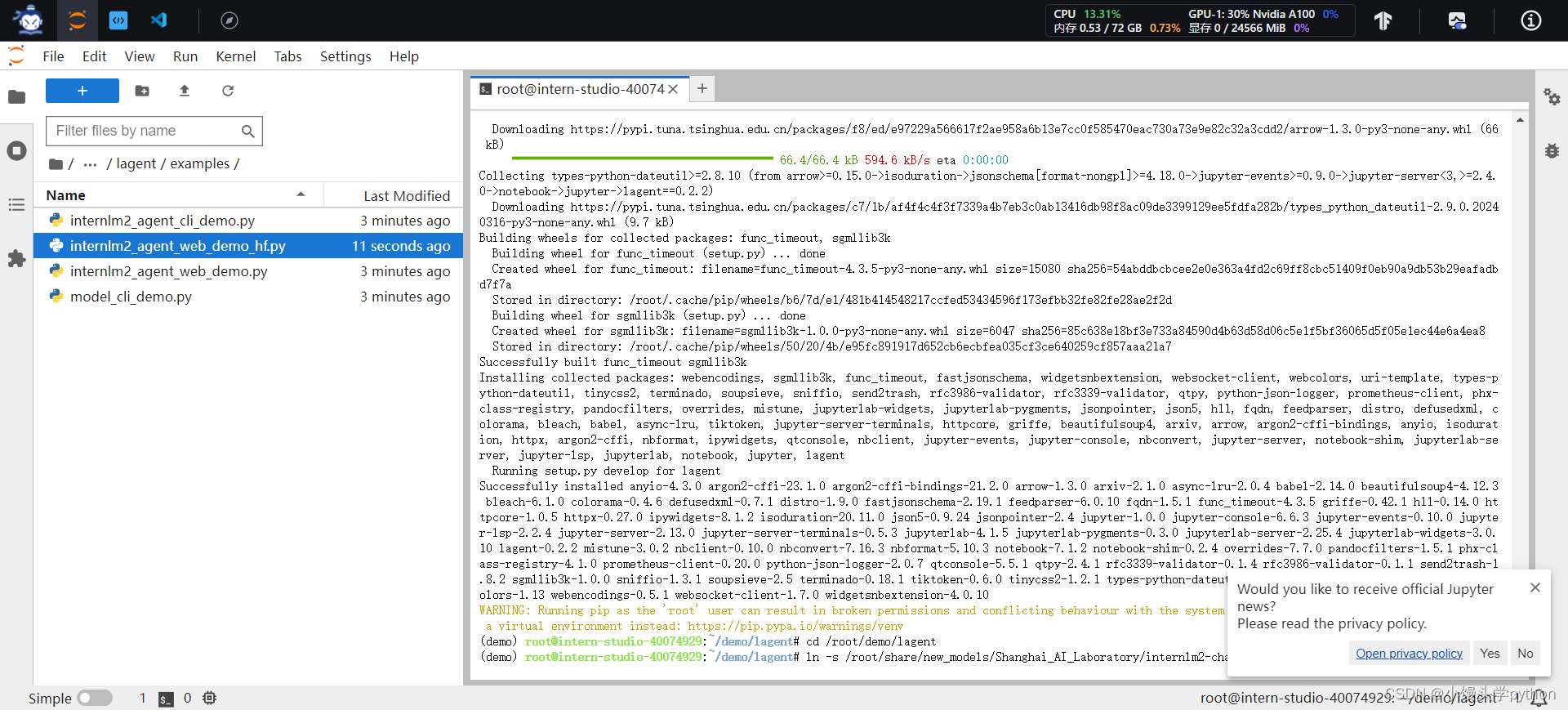
Task: Open the Edit menu
Action: pos(94,56)
